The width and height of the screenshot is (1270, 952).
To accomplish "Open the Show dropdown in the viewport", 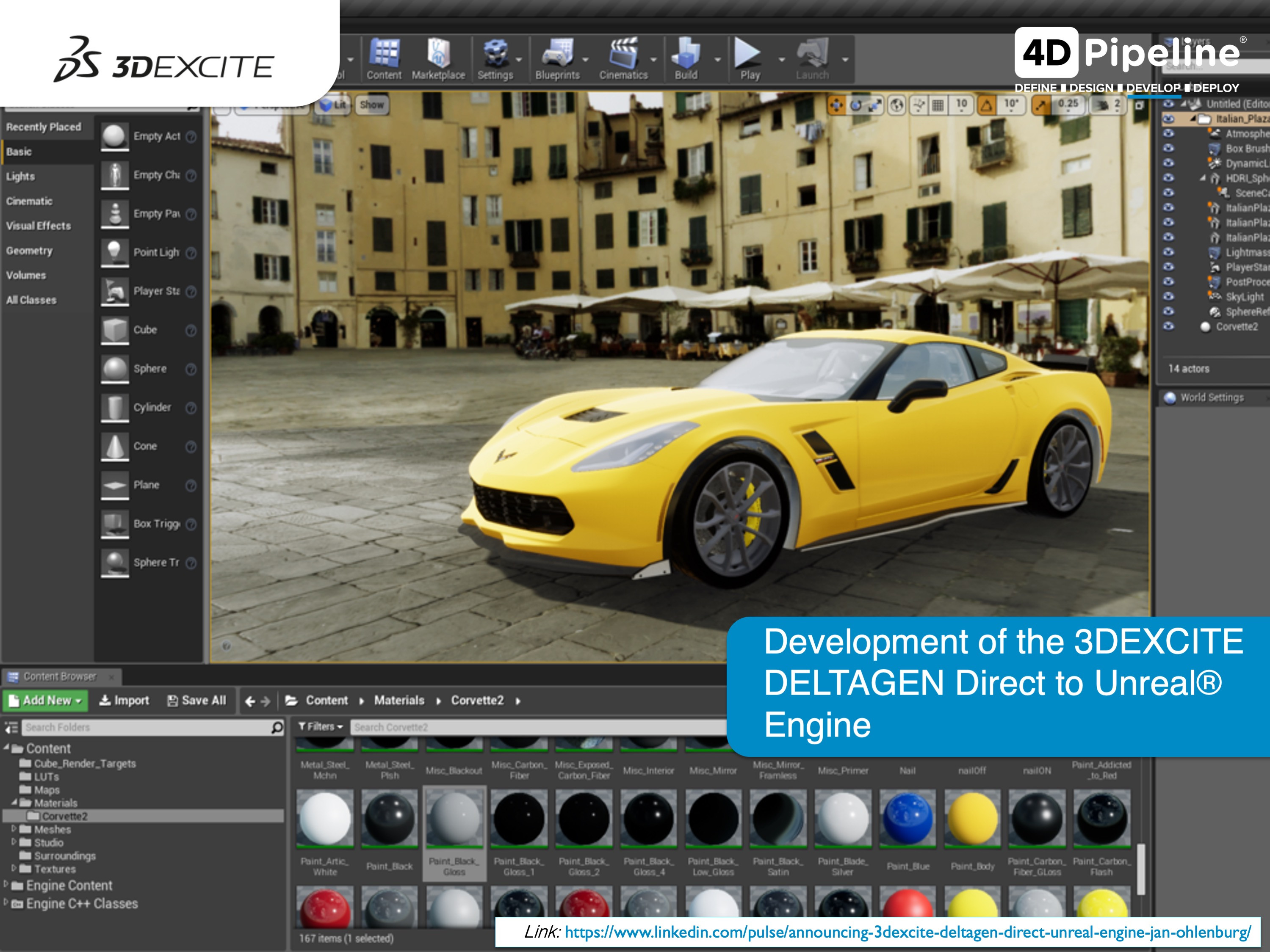I will tap(372, 105).
